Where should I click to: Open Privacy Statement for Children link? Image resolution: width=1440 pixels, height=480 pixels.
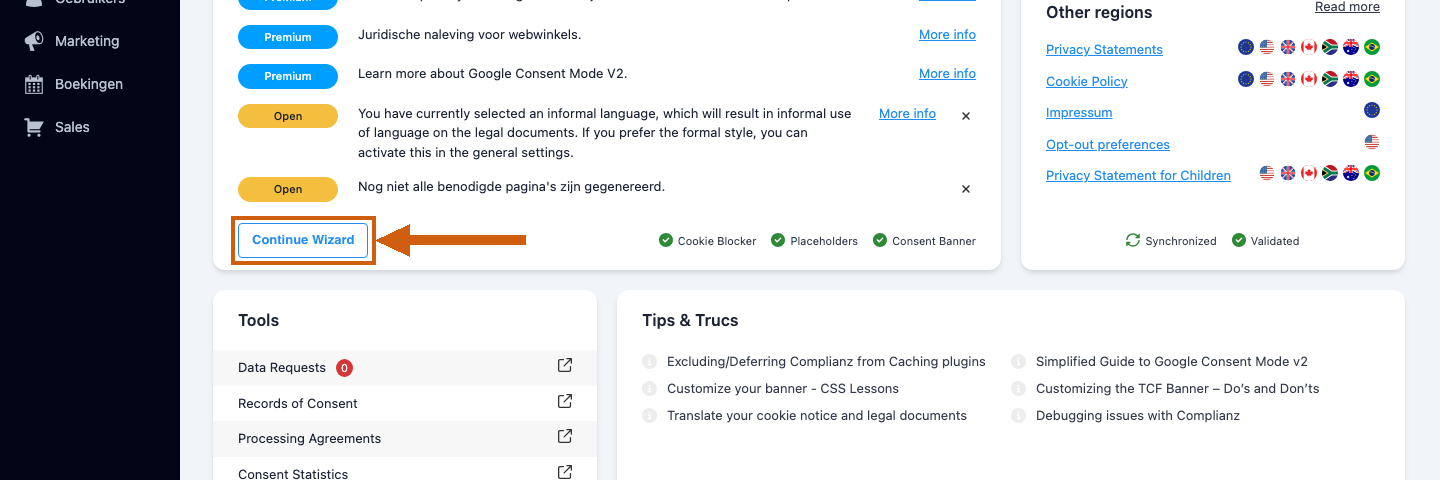coord(1138,175)
